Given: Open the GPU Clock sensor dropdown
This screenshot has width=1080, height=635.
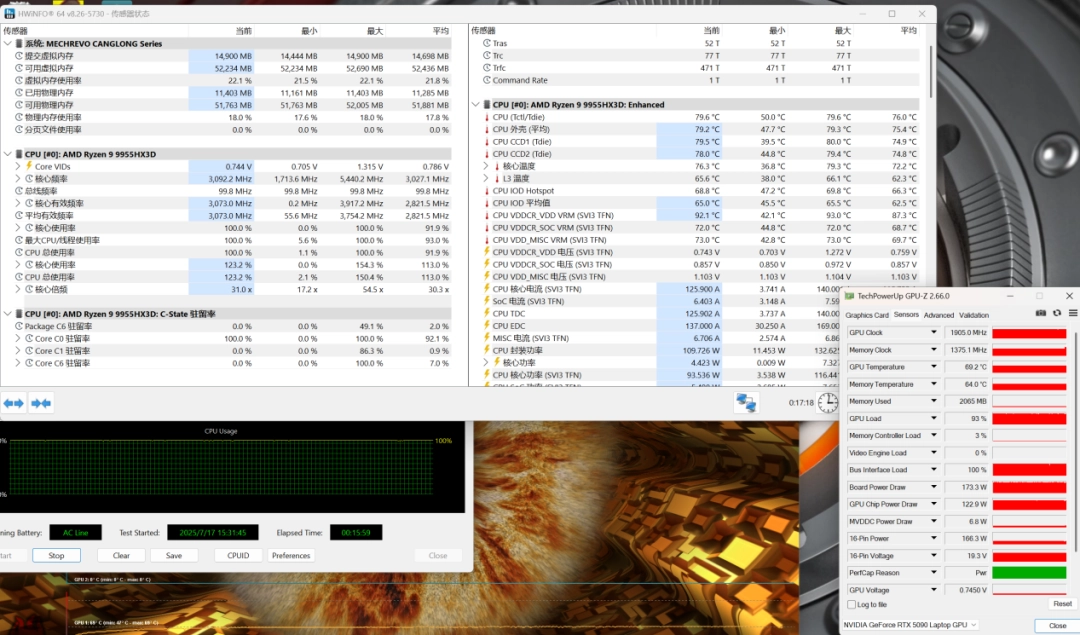Looking at the screenshot, I should [934, 332].
